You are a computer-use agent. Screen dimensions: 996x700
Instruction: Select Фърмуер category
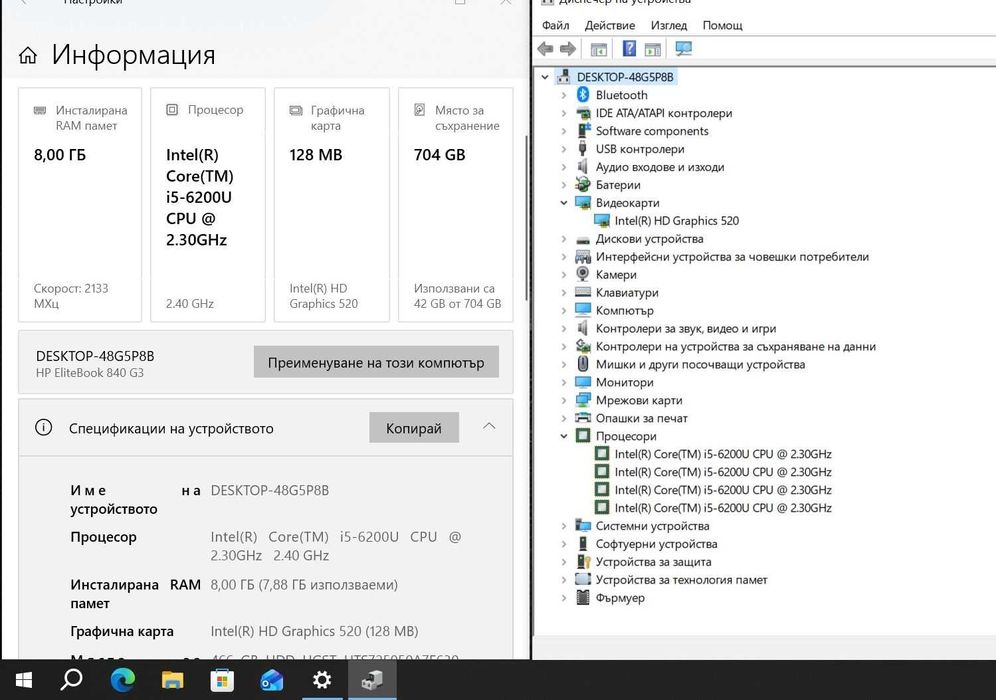pos(619,598)
